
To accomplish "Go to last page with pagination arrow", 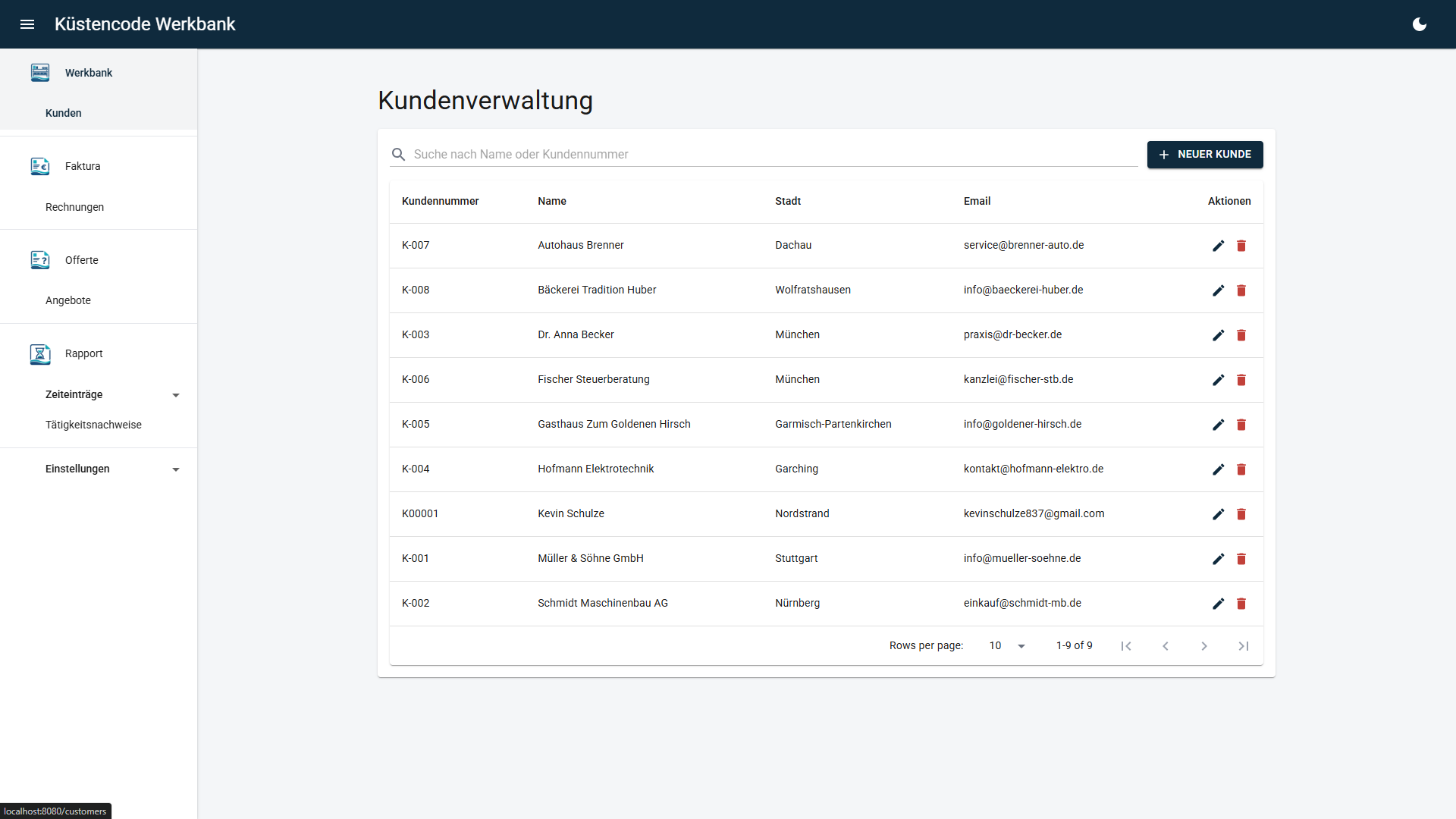I will click(1243, 645).
